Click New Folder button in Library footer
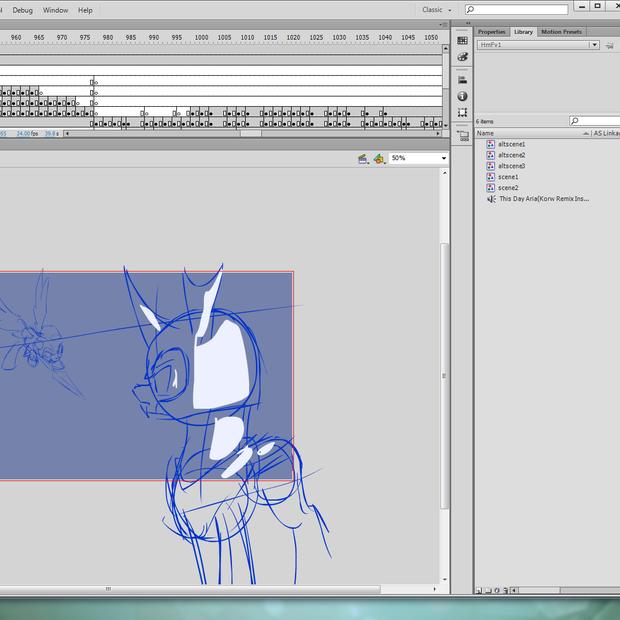The width and height of the screenshot is (620, 620). click(x=488, y=590)
